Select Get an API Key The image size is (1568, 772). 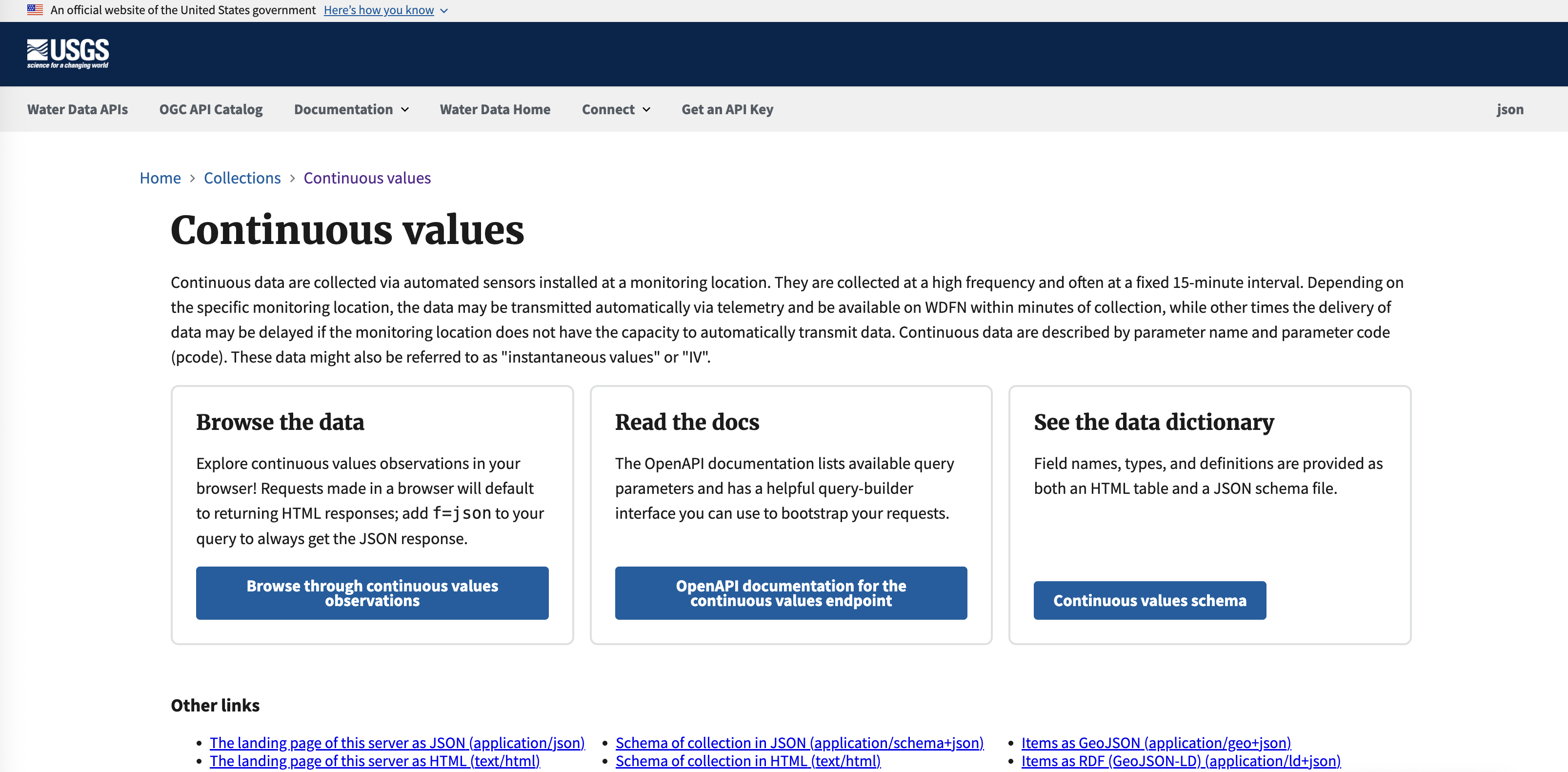[x=727, y=109]
